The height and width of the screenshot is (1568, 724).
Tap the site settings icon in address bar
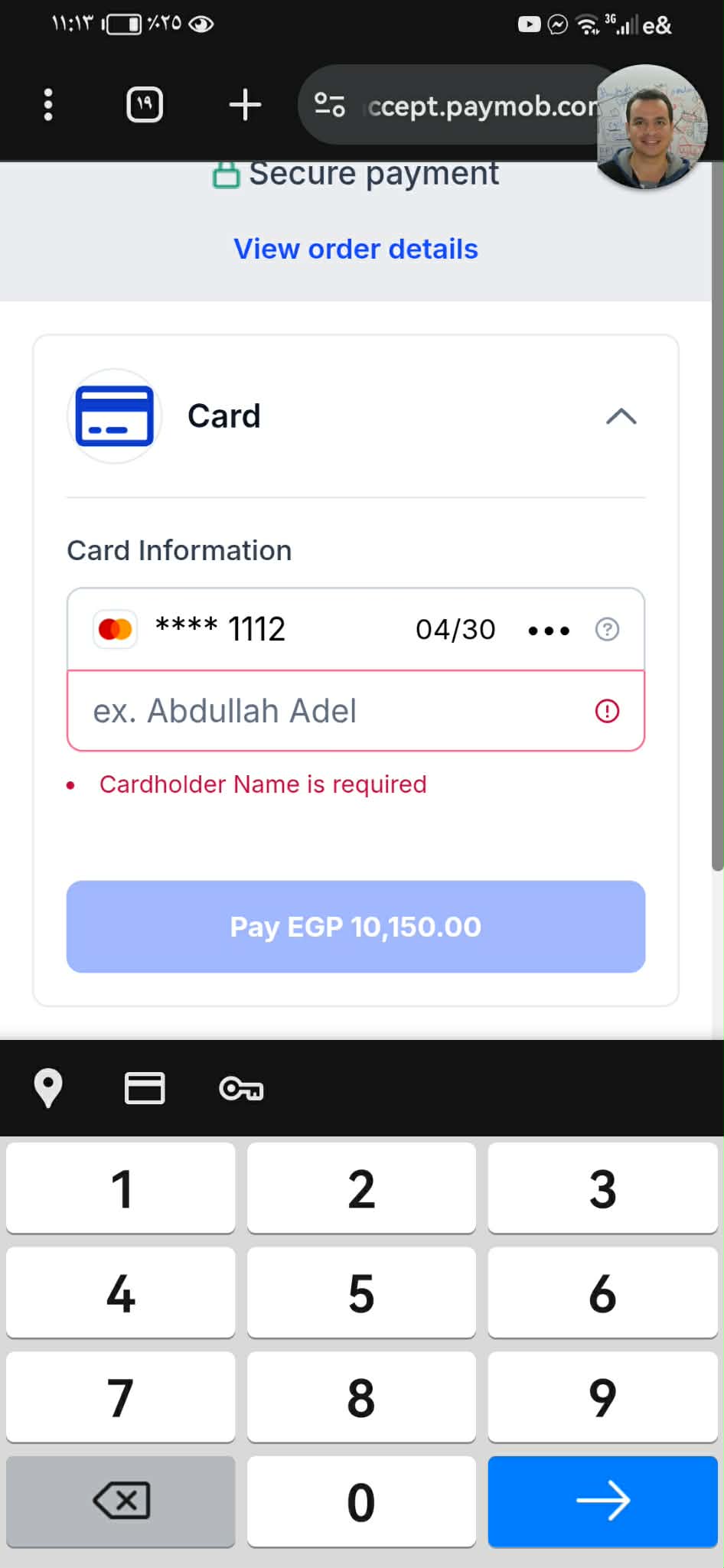point(330,105)
